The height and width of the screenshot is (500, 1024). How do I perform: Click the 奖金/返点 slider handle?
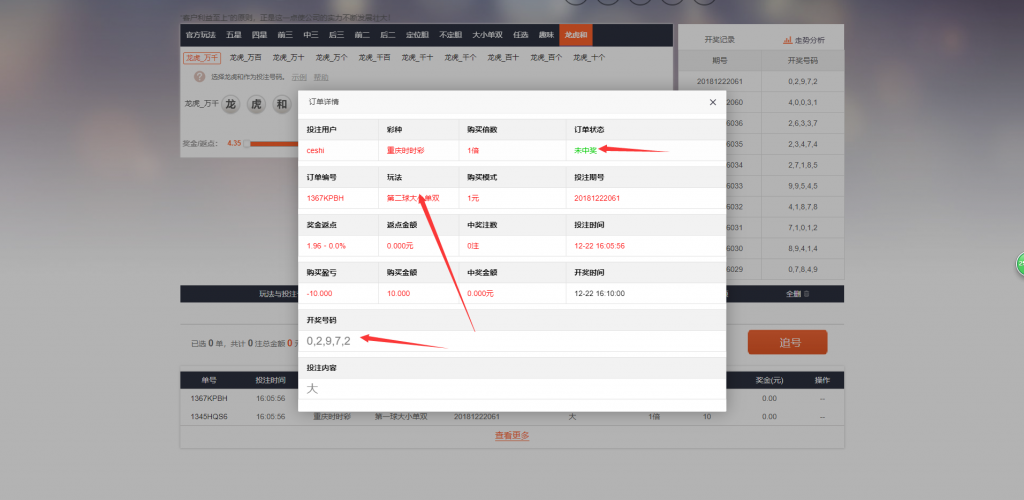(x=247, y=144)
